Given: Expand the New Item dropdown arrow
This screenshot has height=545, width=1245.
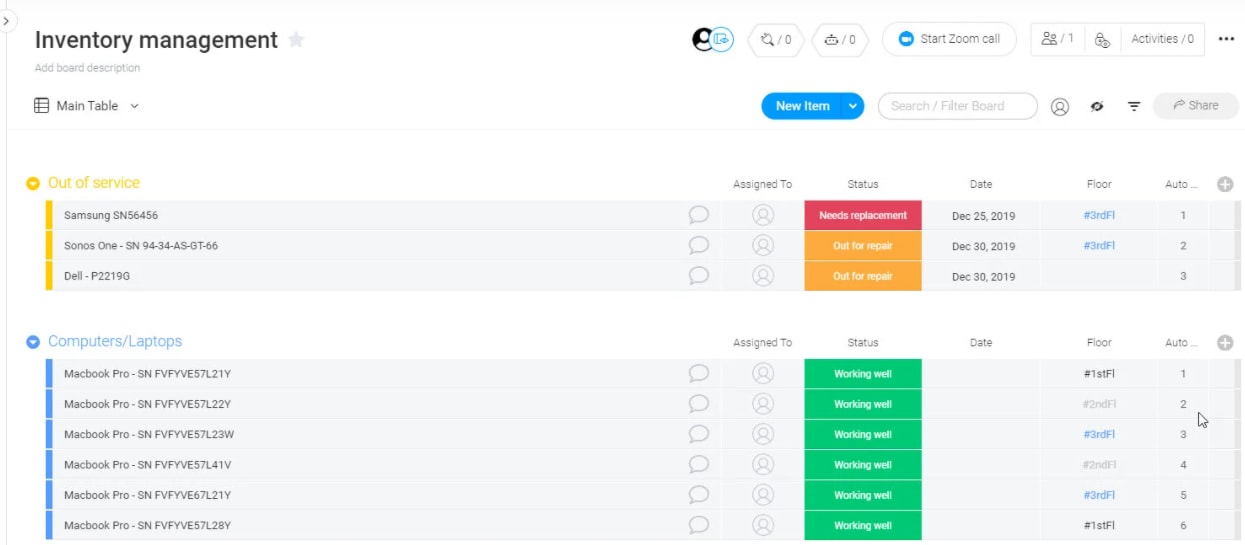Looking at the screenshot, I should point(853,106).
